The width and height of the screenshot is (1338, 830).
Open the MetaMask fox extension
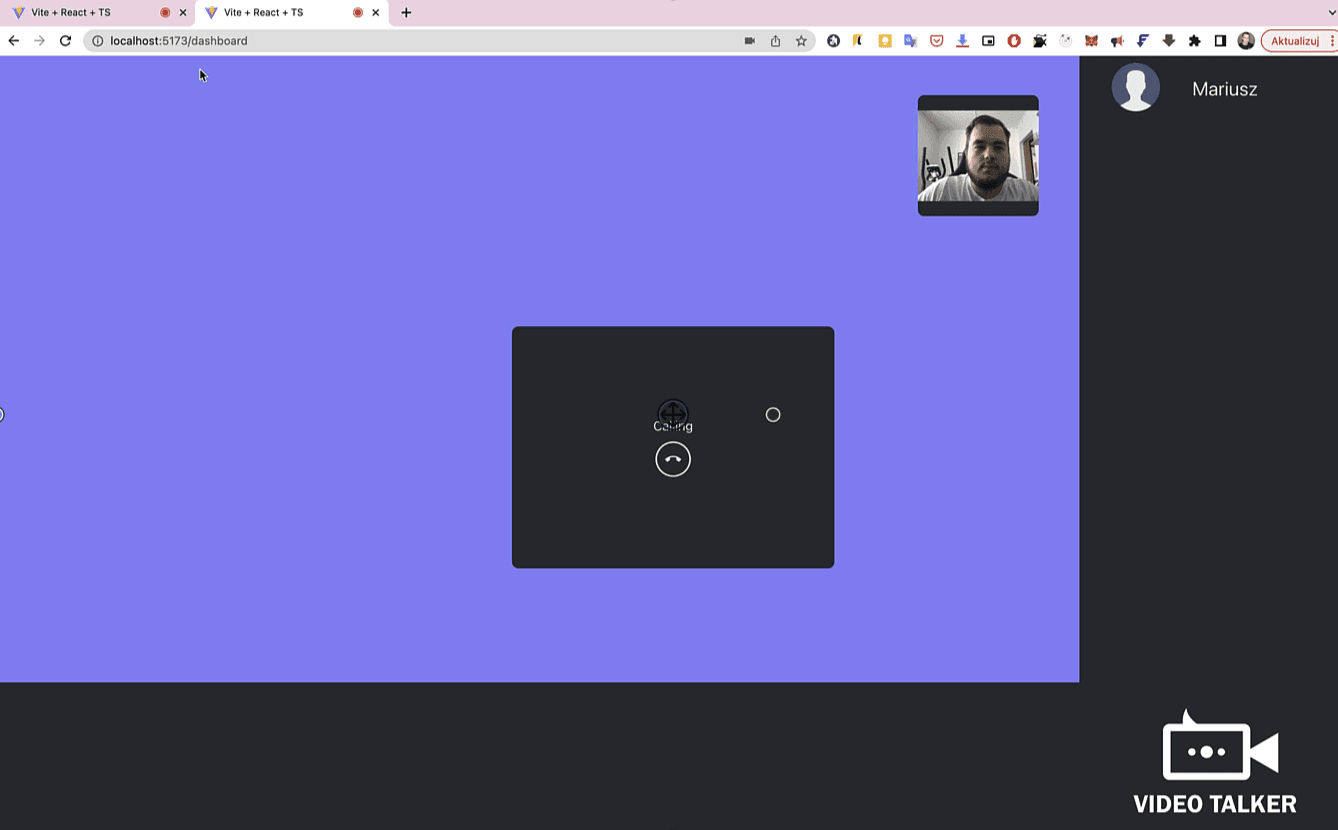click(1091, 41)
